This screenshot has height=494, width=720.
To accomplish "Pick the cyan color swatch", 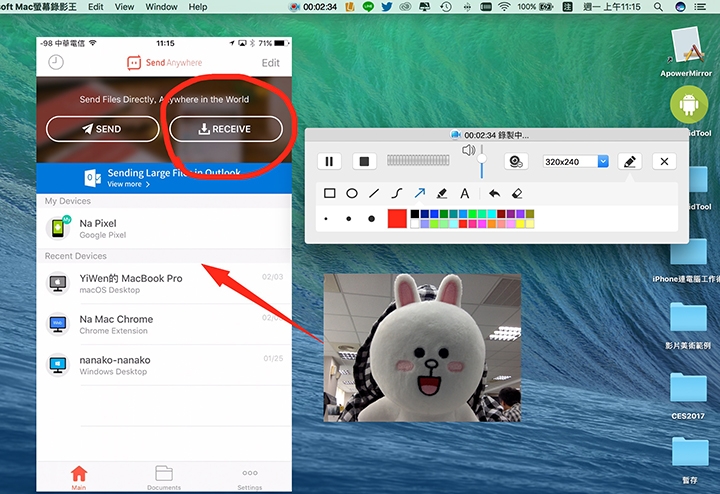I will tap(491, 214).
